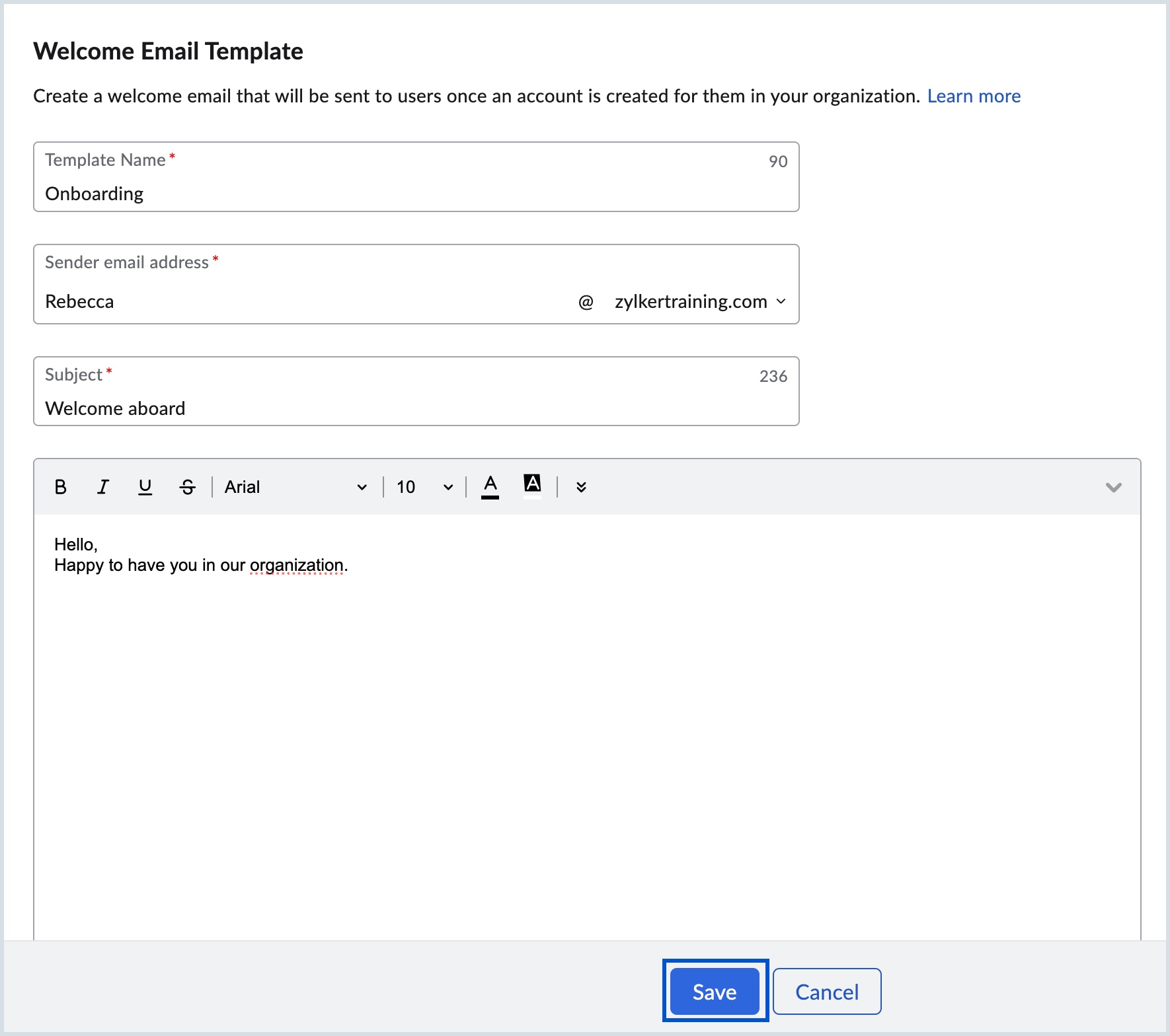Toggle underline formatting
The width and height of the screenshot is (1170, 1036).
click(145, 487)
